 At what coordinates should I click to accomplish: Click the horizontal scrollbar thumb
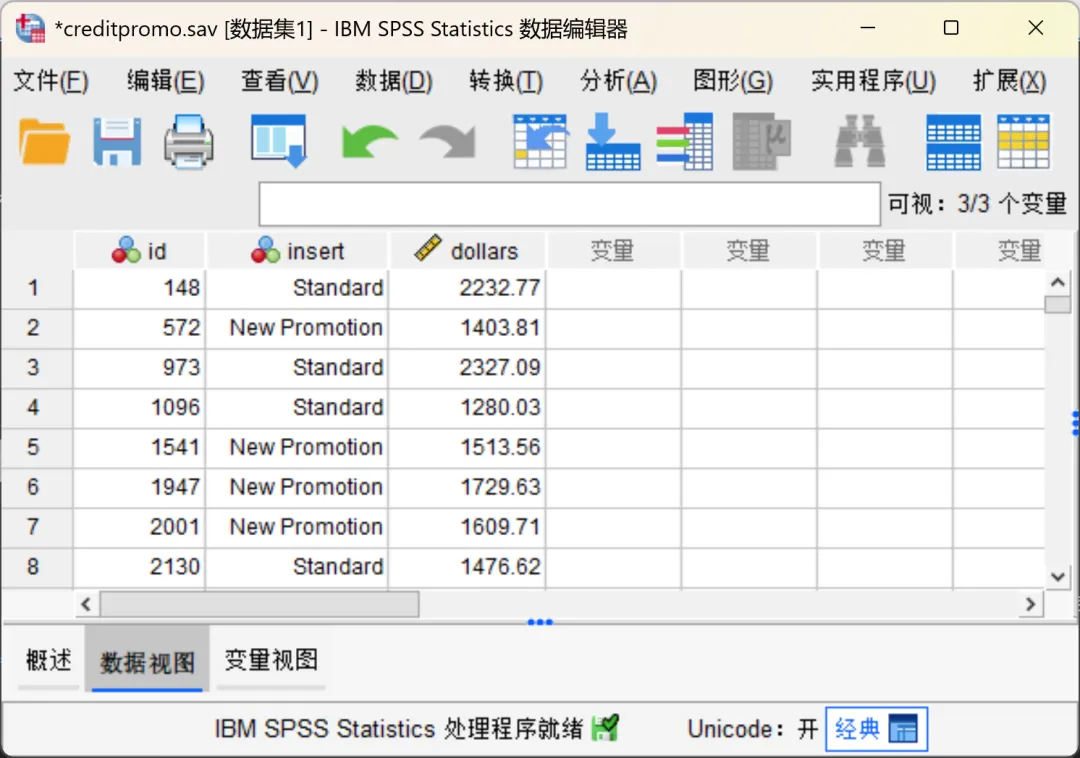click(260, 604)
